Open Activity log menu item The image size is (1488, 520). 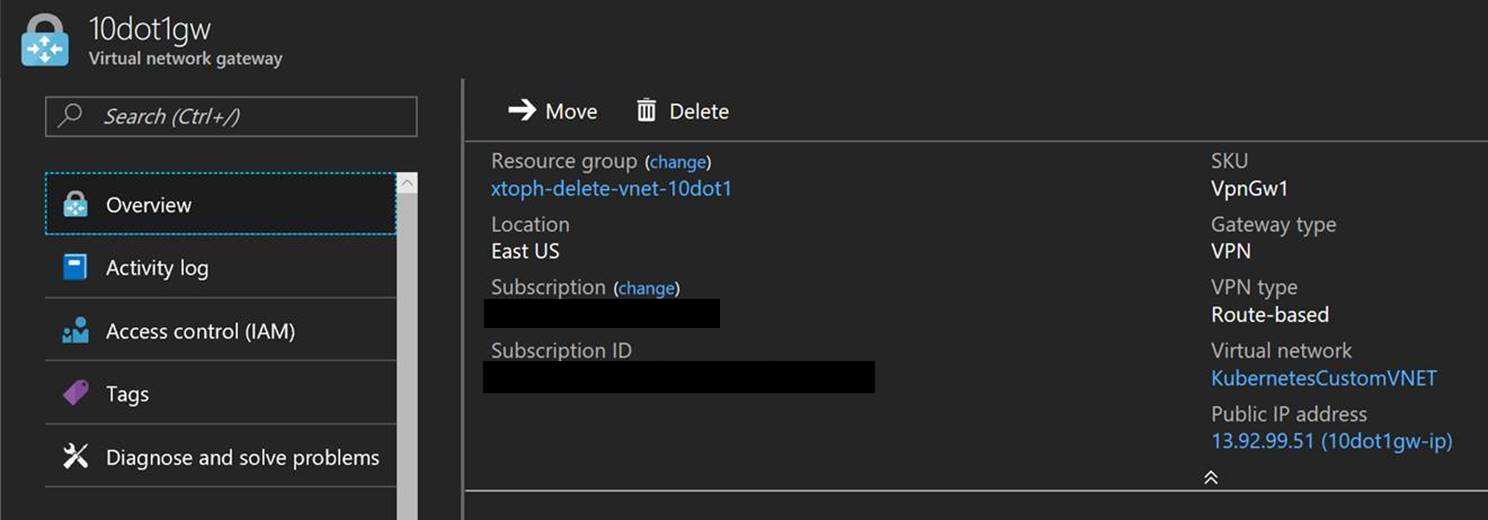coord(220,267)
